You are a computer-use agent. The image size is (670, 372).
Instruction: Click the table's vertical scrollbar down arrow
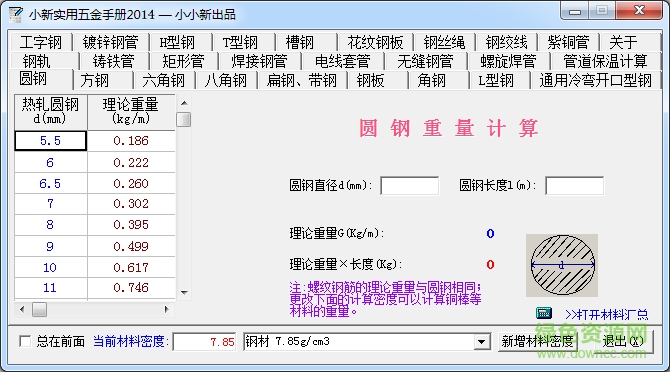click(x=184, y=293)
